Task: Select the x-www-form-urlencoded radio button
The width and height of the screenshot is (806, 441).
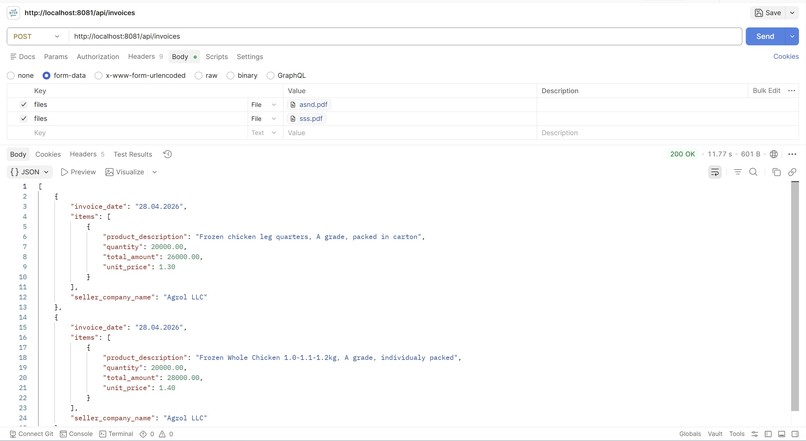Action: 98,76
